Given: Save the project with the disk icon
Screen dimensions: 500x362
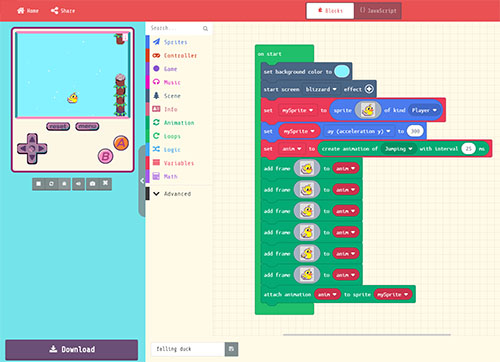Looking at the screenshot, I should tap(231, 349).
